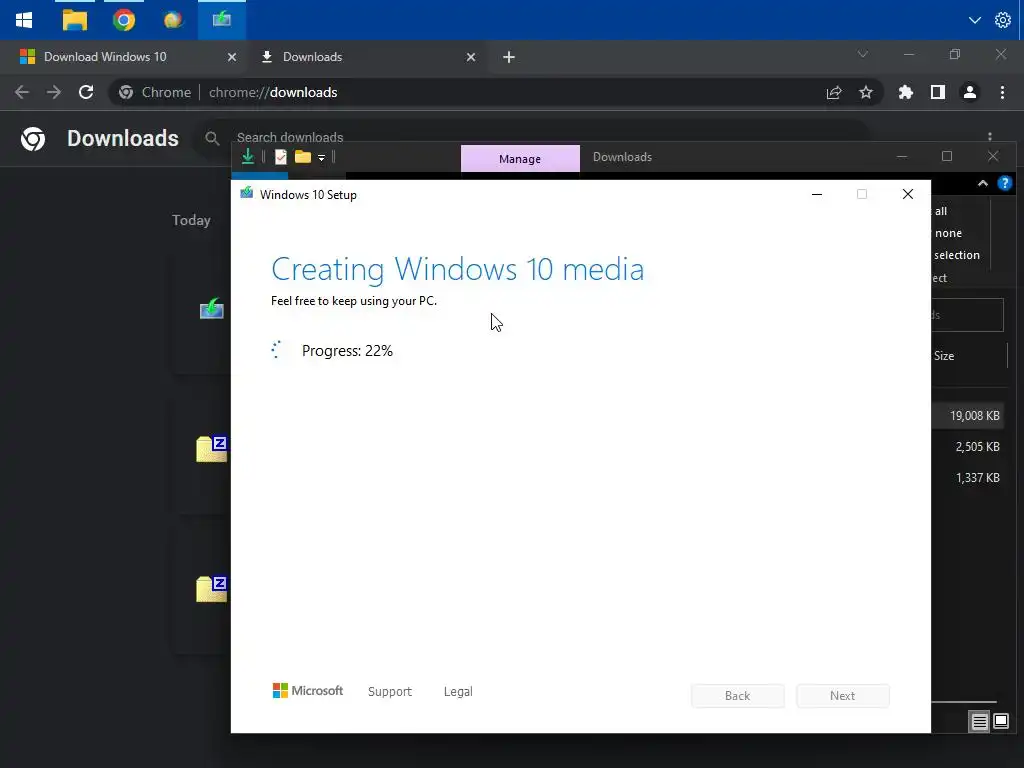Open File Explorer from the taskbar
This screenshot has width=1024, height=768.
[x=74, y=20]
